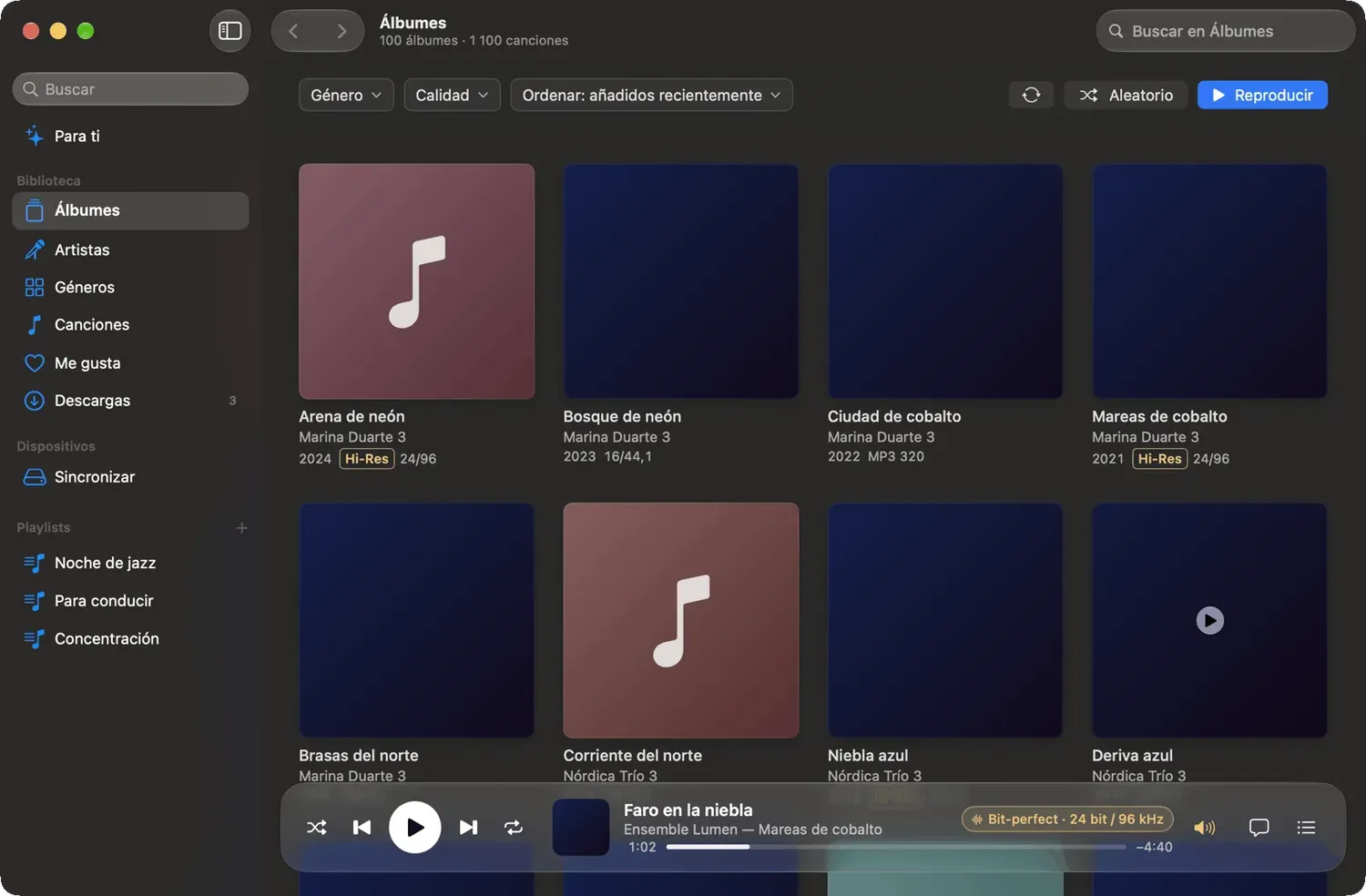Image resolution: width=1366 pixels, height=896 pixels.
Task: Open the Ciudad de cobalto album cover
Action: pos(945,281)
